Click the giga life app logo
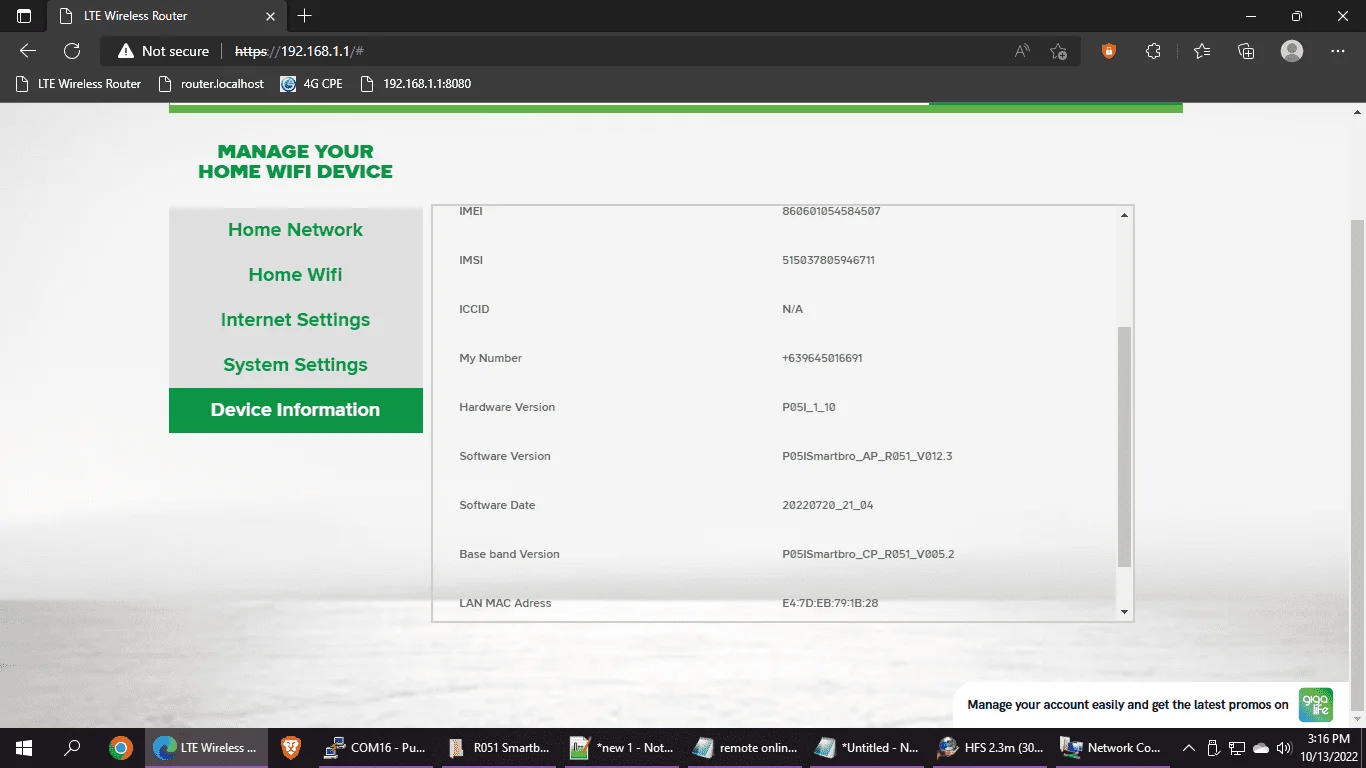 click(1316, 705)
